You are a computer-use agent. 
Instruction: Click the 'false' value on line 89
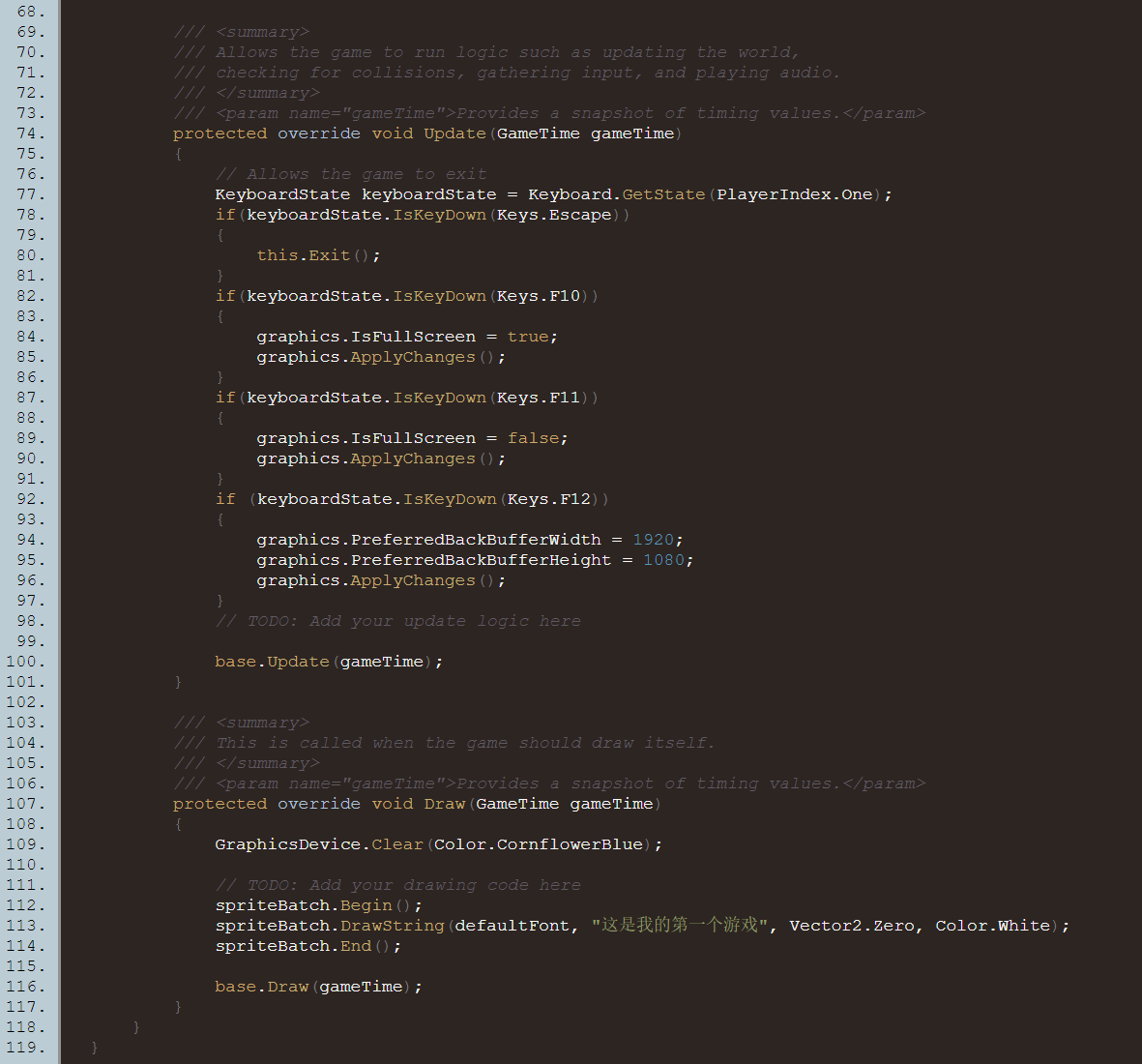coord(533,438)
